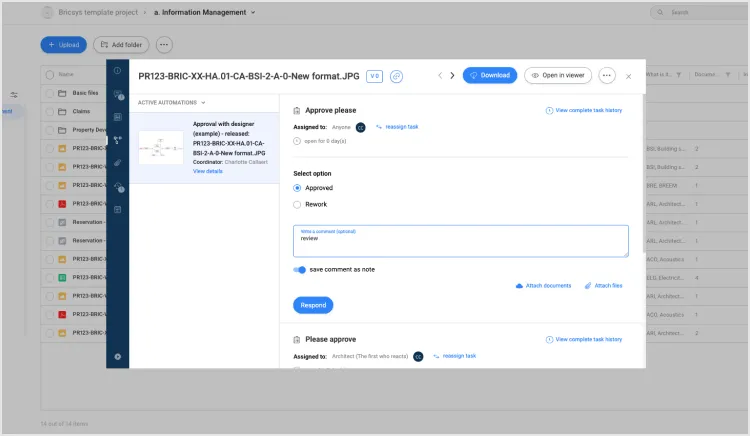Click the V0 version badge
The height and width of the screenshot is (436, 750).
(375, 76)
